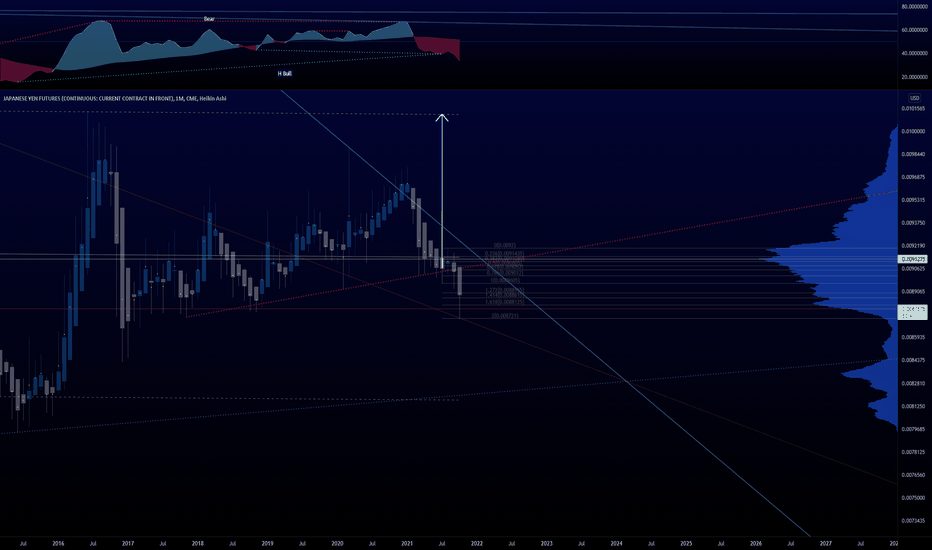Click price axis label 0.0082810

(x=913, y=384)
